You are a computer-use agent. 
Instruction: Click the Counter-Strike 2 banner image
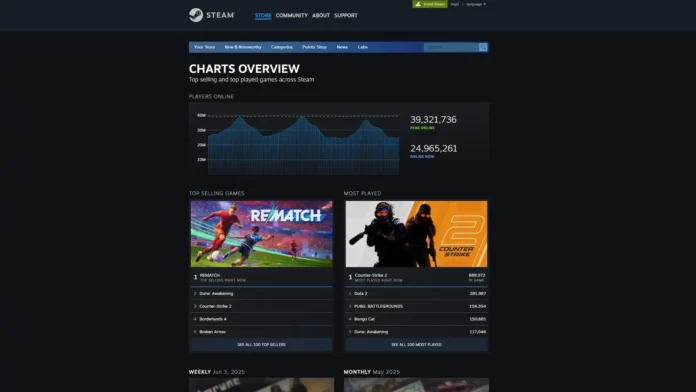[416, 234]
